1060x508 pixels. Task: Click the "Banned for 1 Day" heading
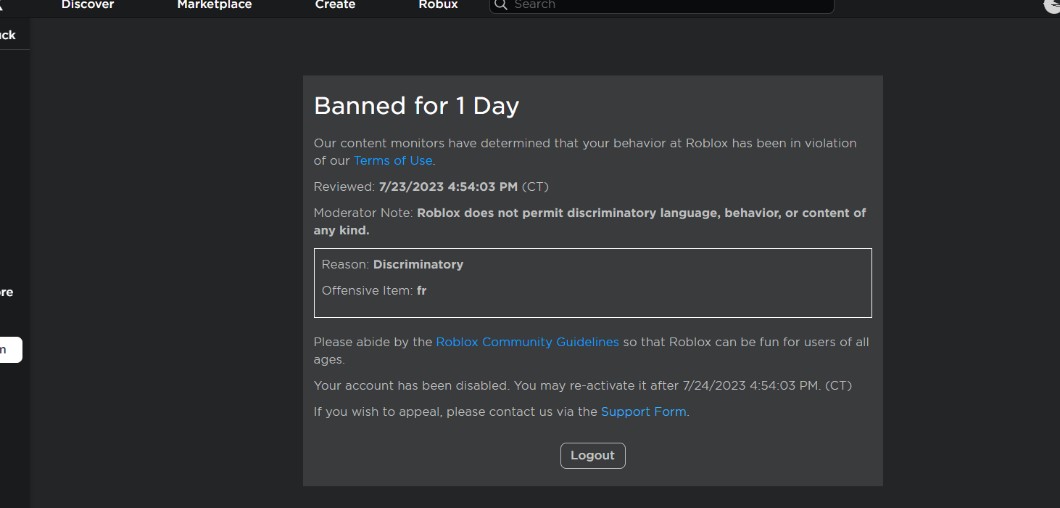[416, 106]
